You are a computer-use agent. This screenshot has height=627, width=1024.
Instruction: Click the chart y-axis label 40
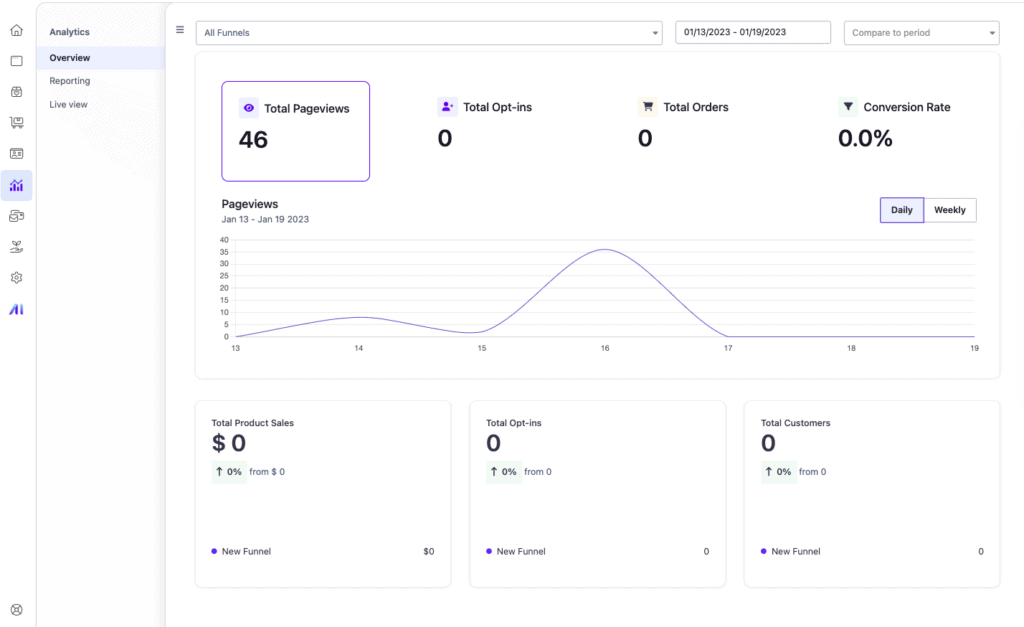[224, 240]
